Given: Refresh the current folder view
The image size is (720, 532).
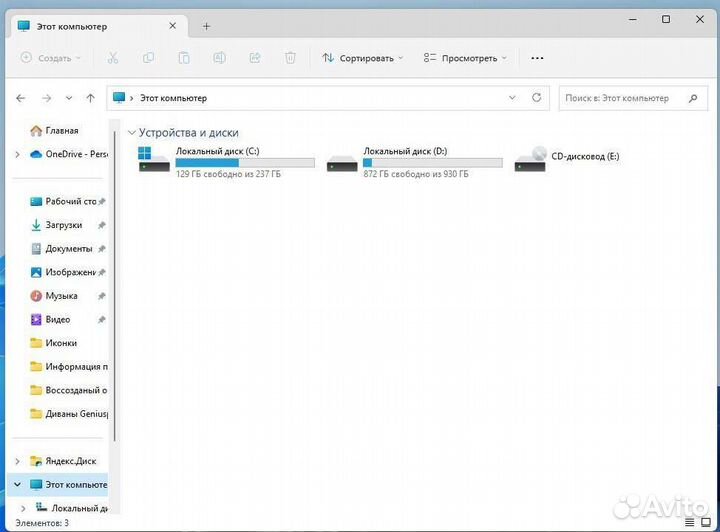Looking at the screenshot, I should (537, 98).
